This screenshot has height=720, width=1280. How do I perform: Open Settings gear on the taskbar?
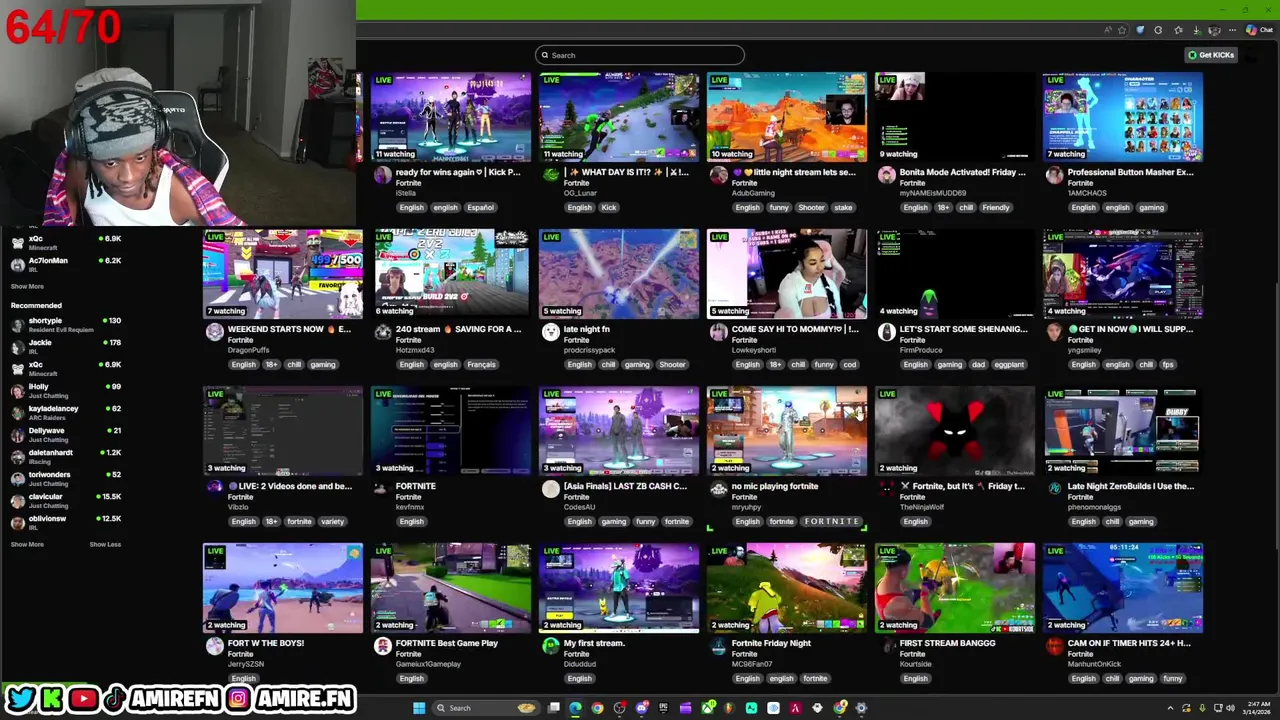(x=861, y=708)
